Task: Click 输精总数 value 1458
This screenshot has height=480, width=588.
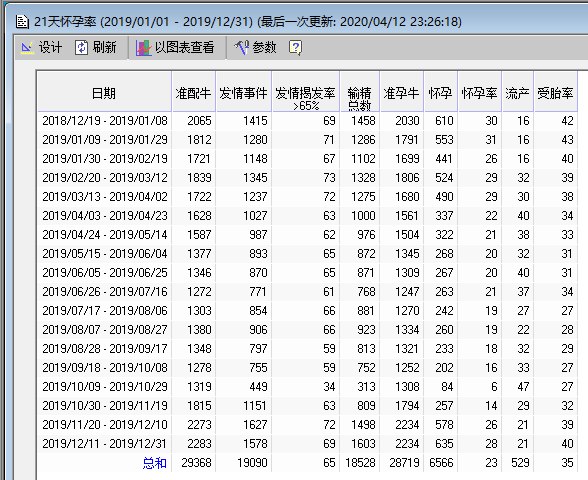Action: [363, 121]
